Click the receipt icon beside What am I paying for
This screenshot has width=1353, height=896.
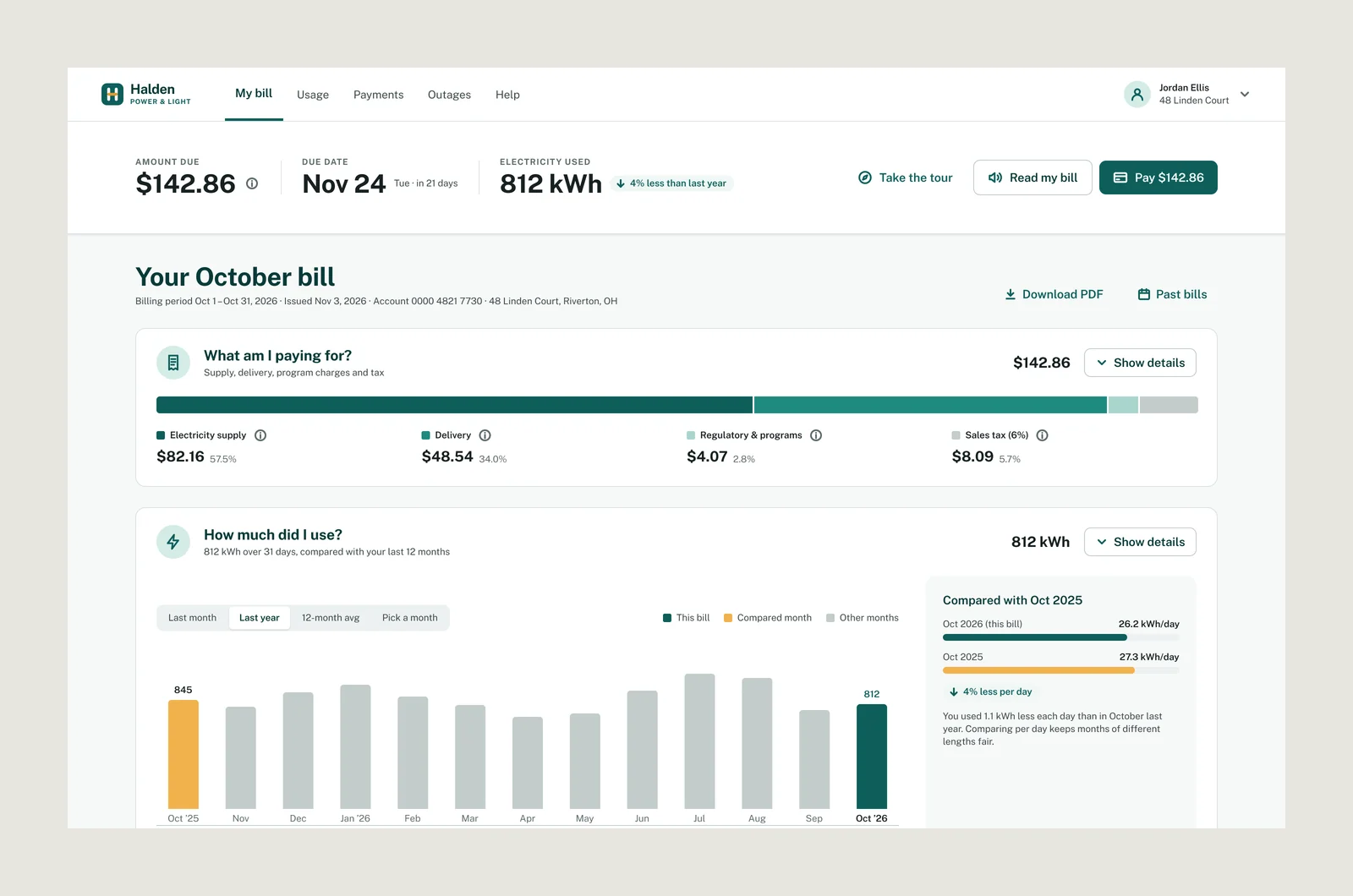[x=173, y=363]
